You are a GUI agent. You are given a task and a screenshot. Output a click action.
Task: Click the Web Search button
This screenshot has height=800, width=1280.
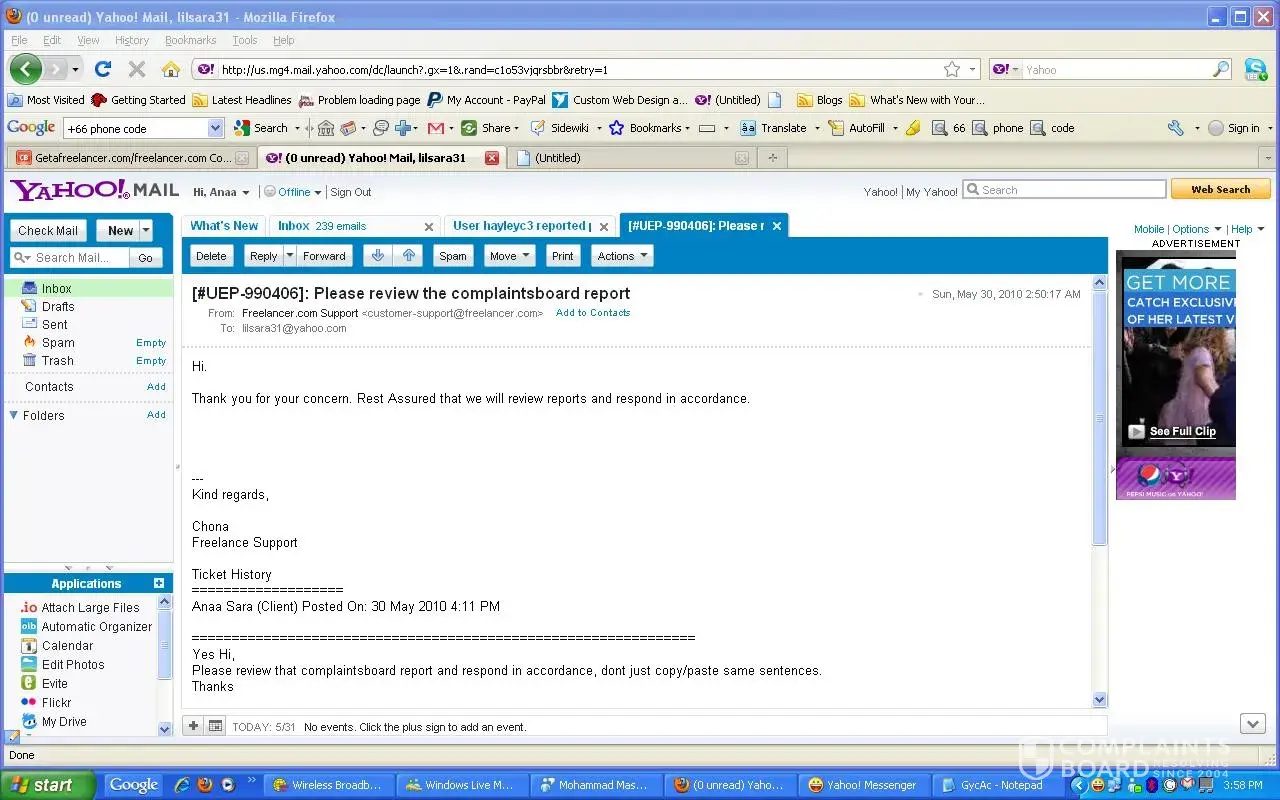(1220, 189)
